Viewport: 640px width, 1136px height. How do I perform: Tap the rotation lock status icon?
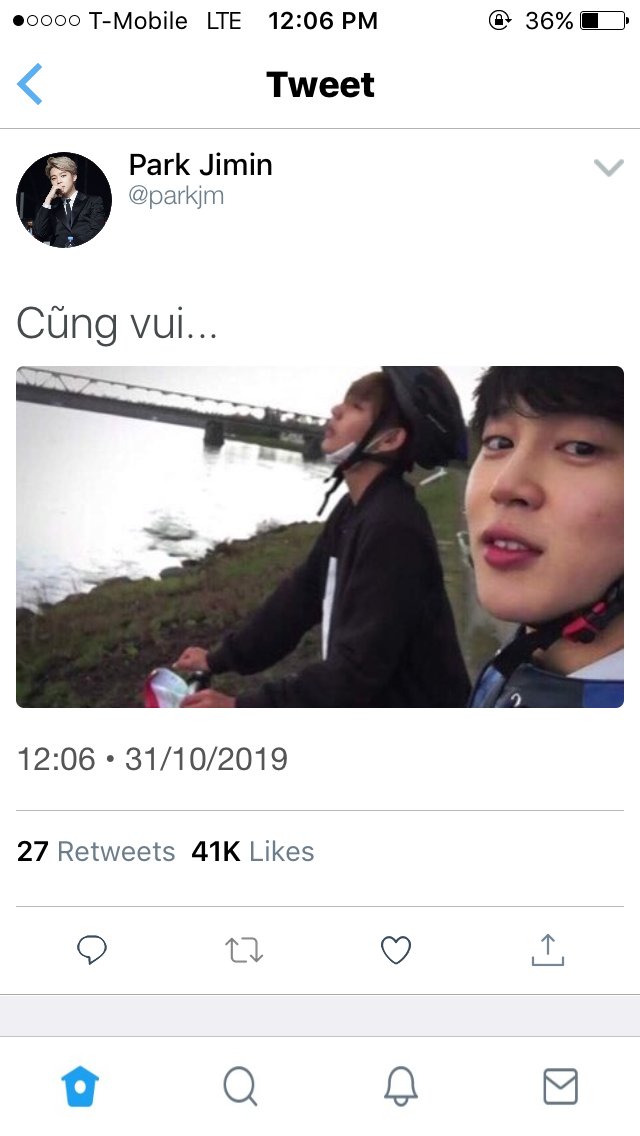coord(499,20)
